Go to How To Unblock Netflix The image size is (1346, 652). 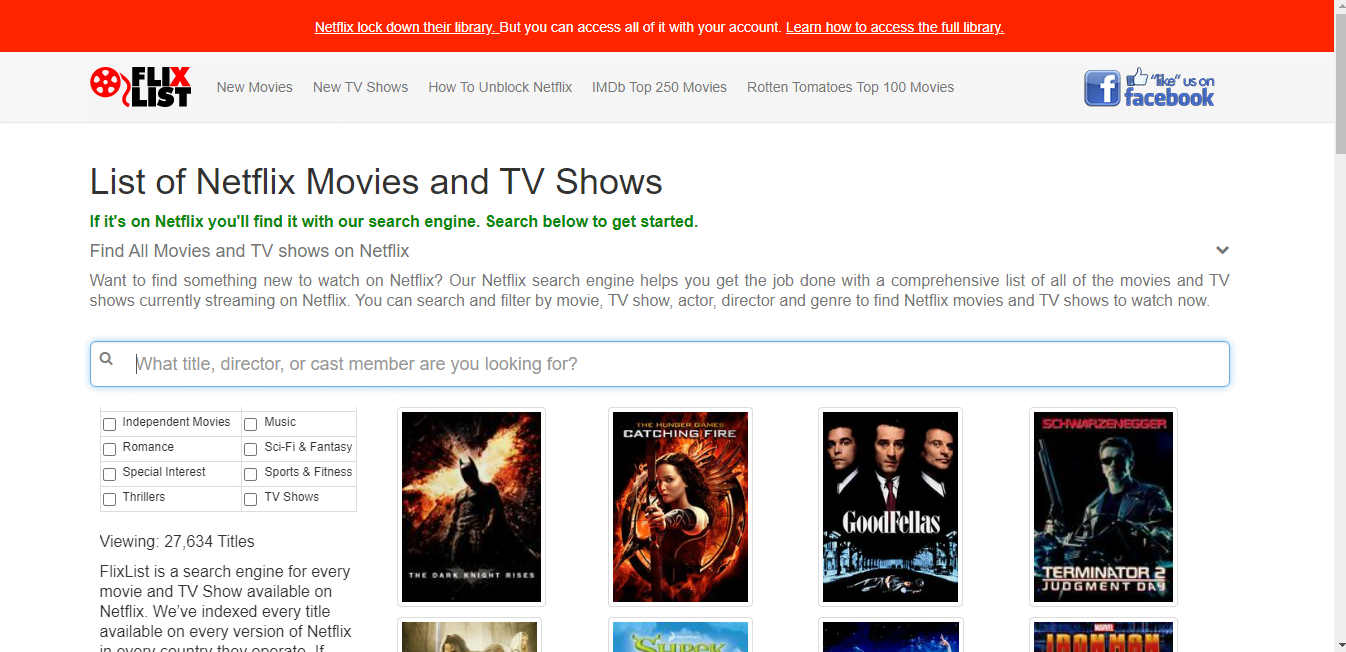pos(500,87)
